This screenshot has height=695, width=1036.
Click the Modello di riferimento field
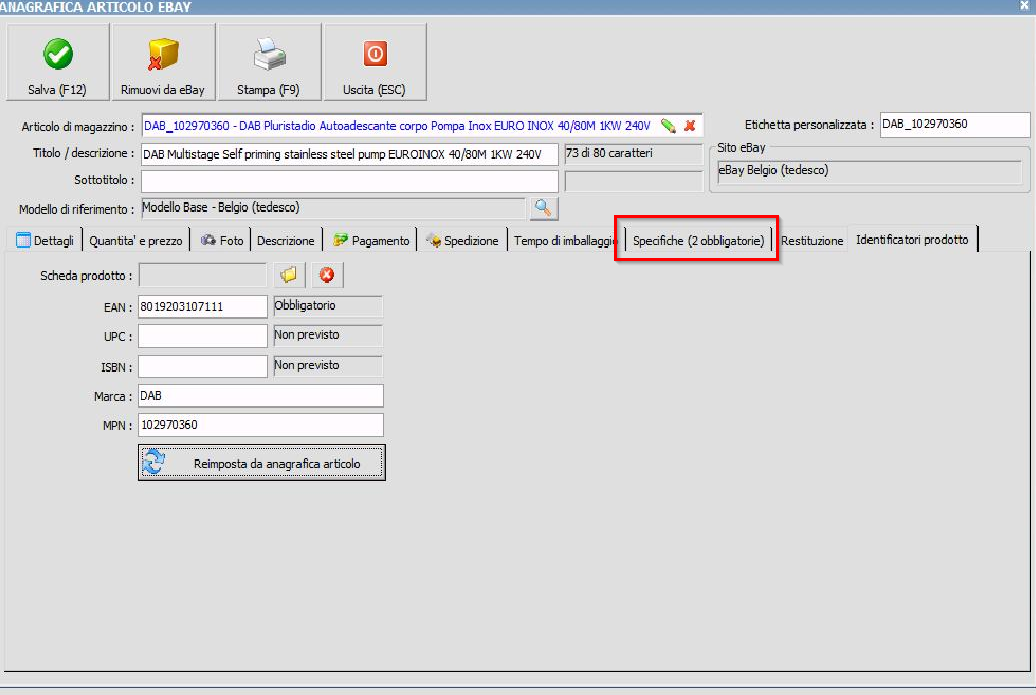(333, 208)
